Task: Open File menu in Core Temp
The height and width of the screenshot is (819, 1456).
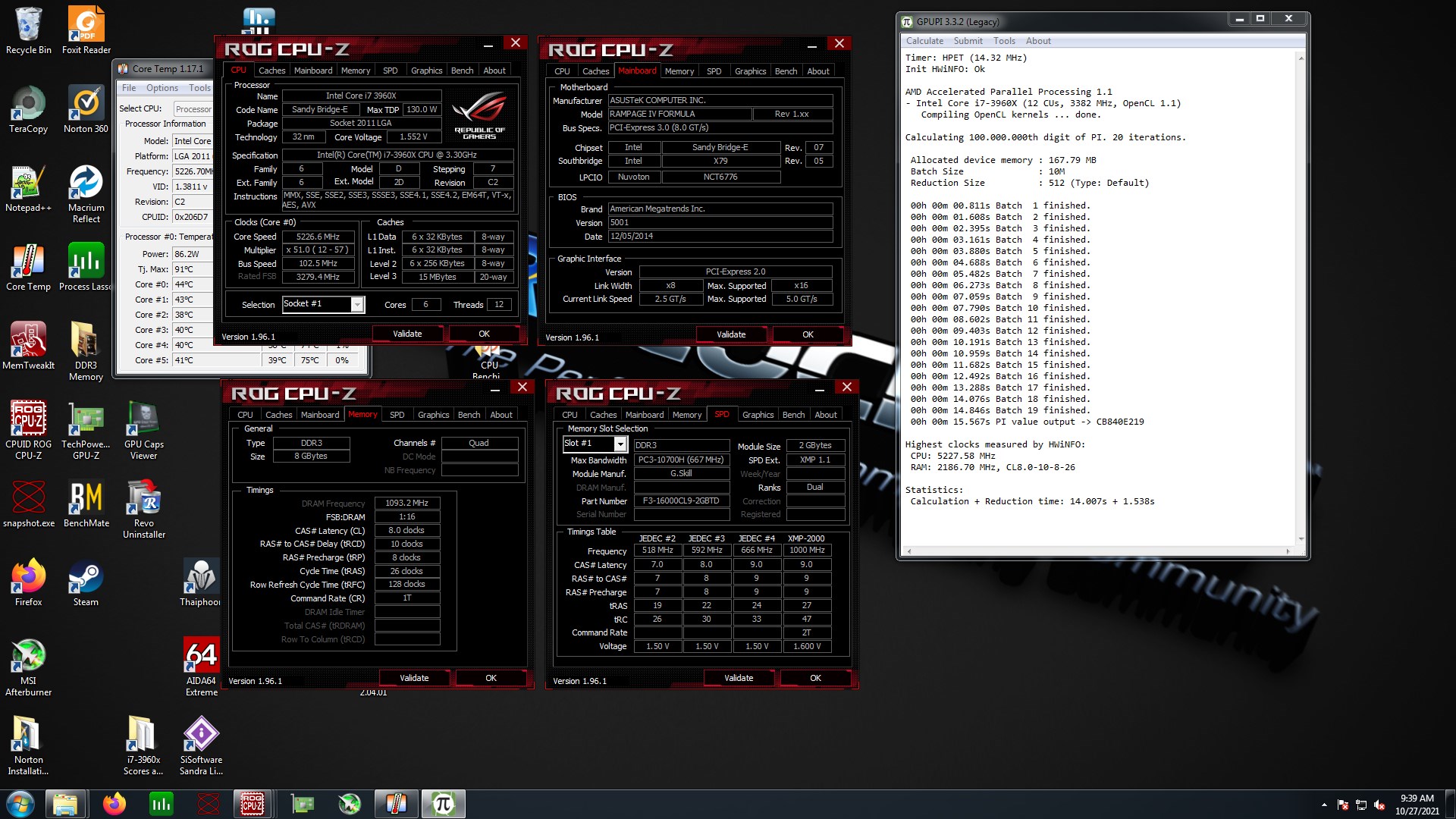Action: coord(130,88)
